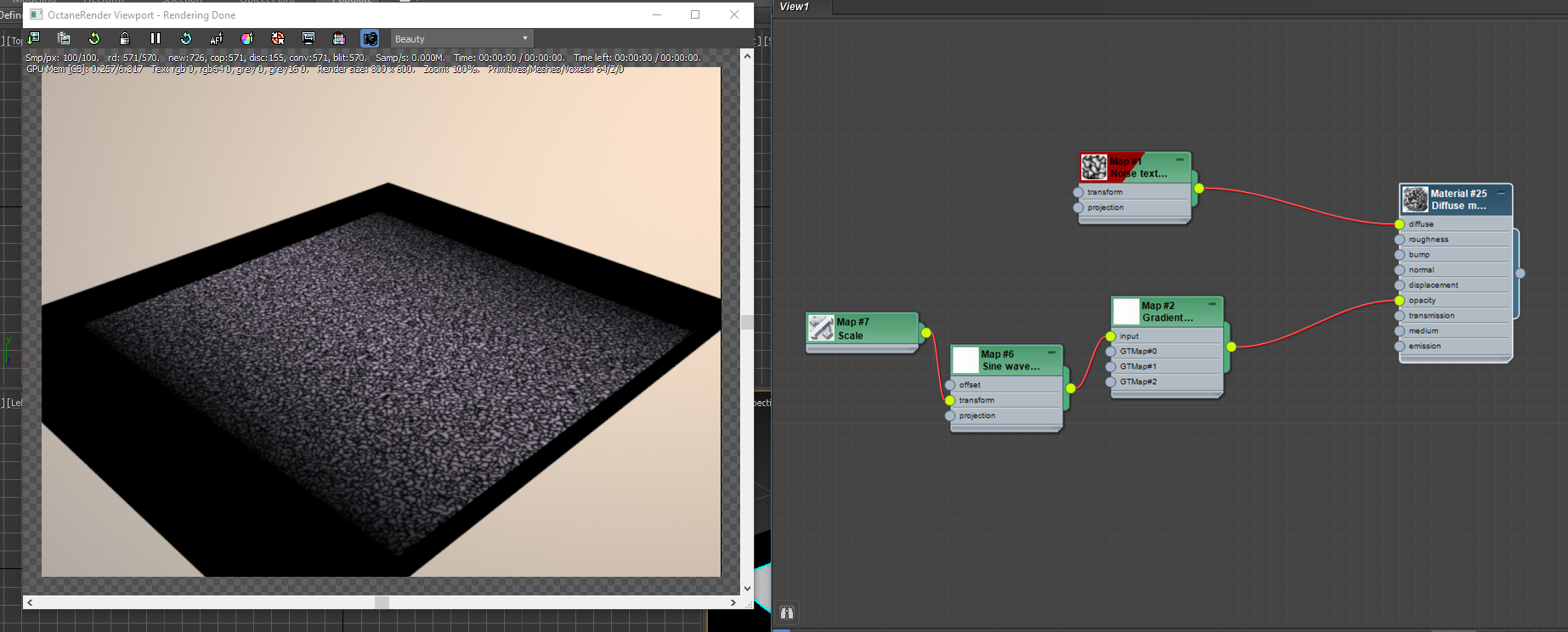Select the Map #6 Sine wave thumbnail
The width and height of the screenshot is (1568, 632).
click(965, 360)
